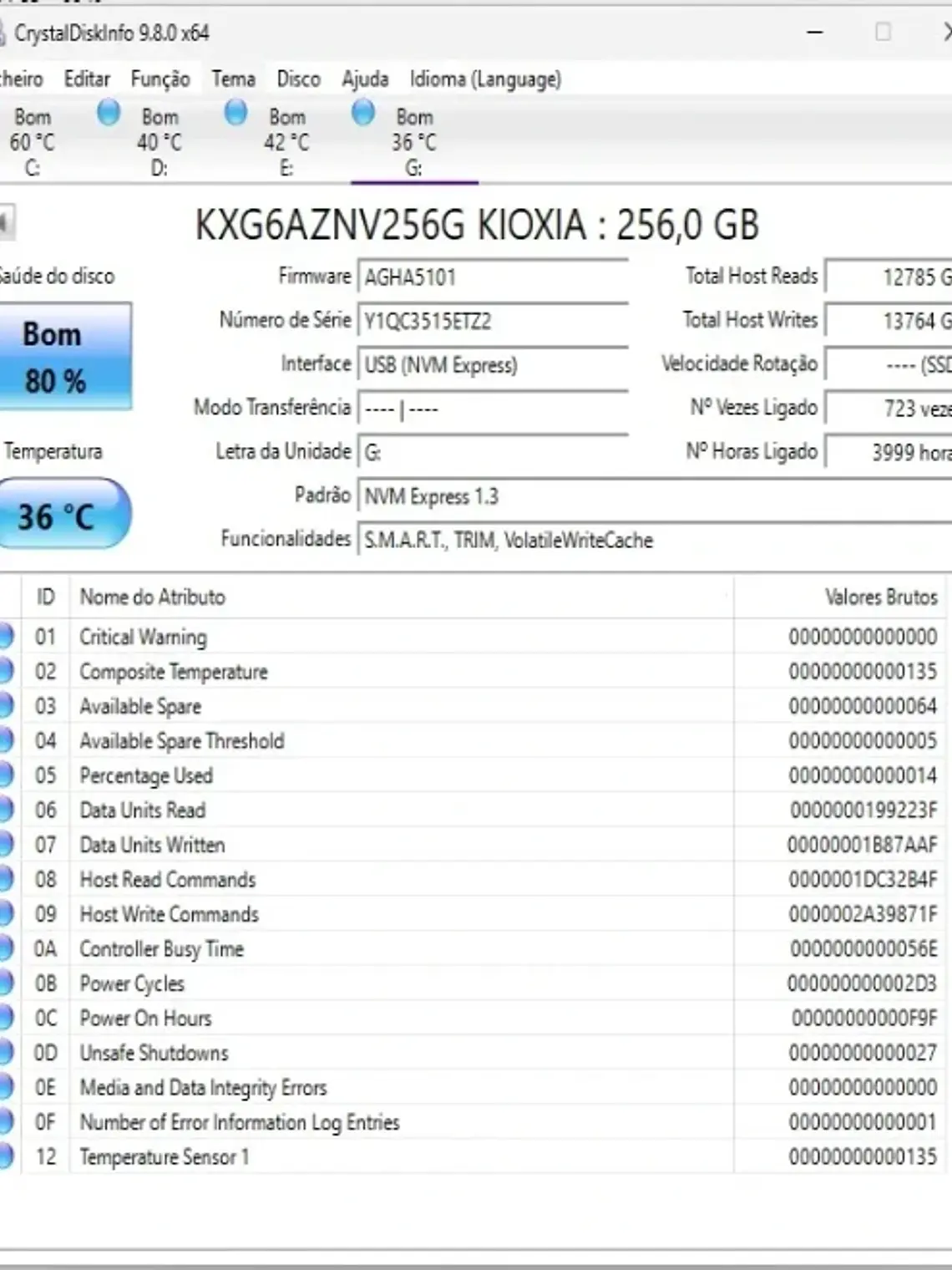Image resolution: width=952 pixels, height=1270 pixels.
Task: Open the Tema menu
Action: pos(233,79)
